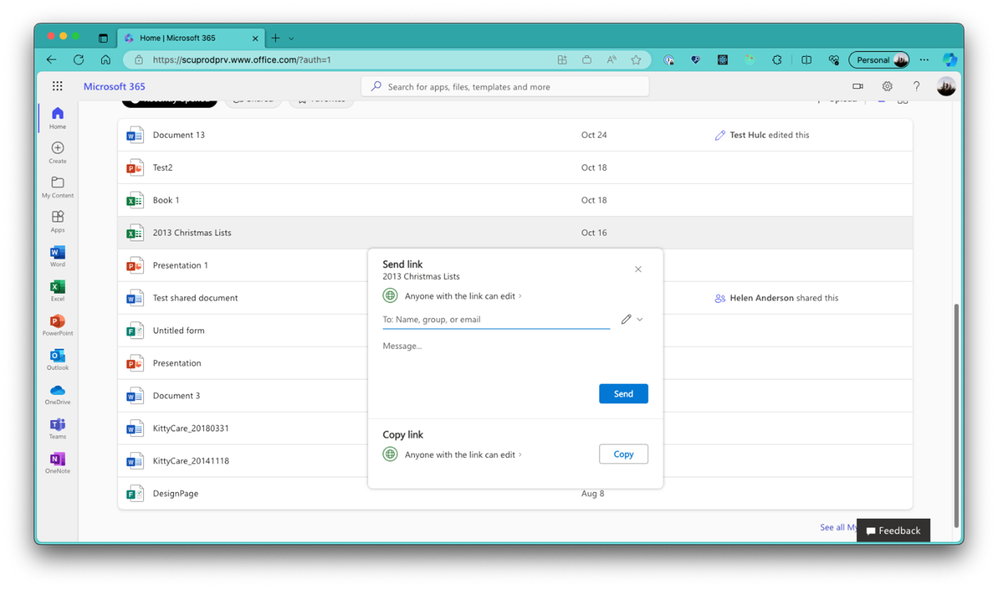The height and width of the screenshot is (590, 998).
Task: Open DesignPage form
Action: point(175,493)
